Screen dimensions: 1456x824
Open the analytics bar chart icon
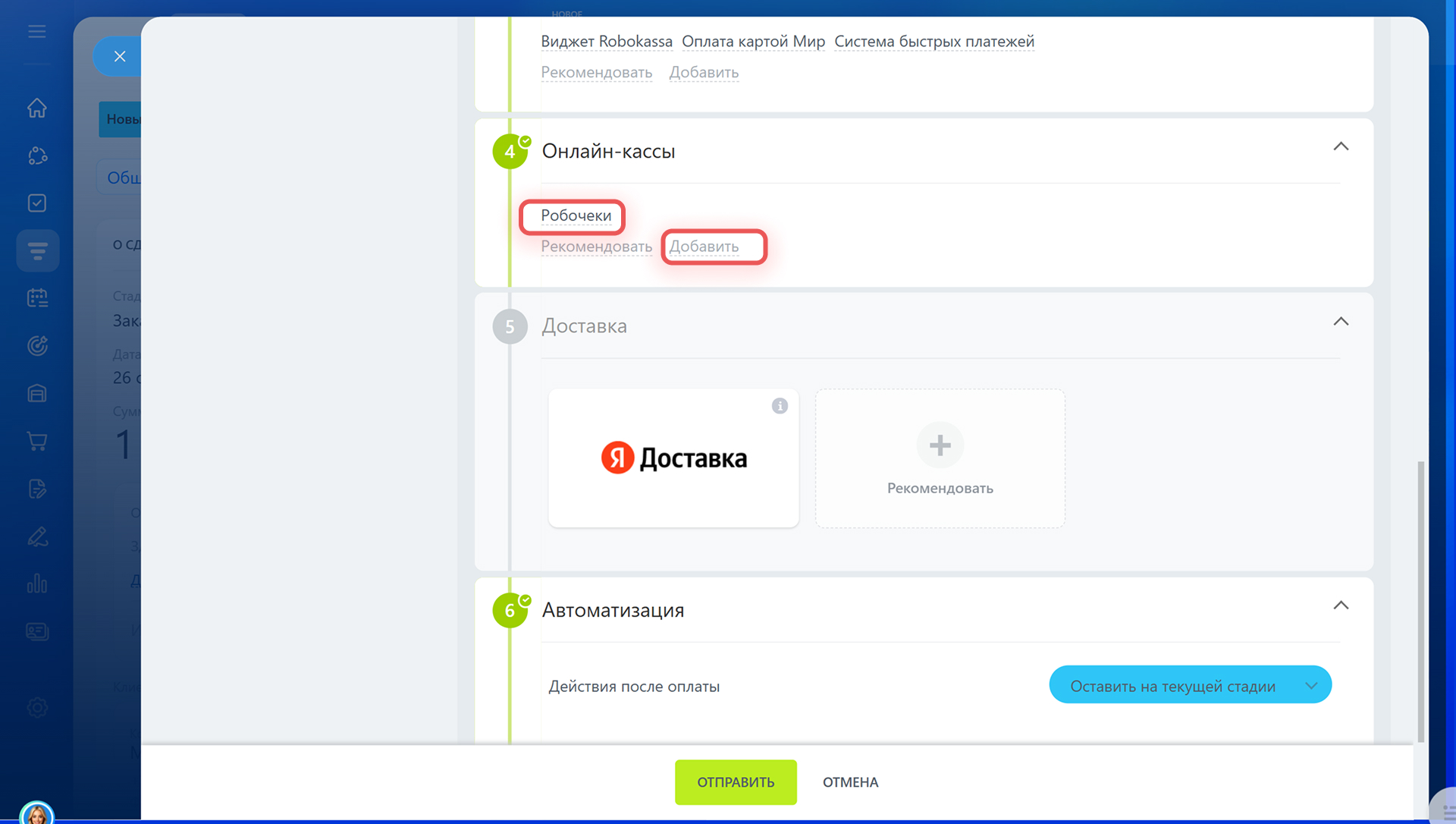pos(37,583)
